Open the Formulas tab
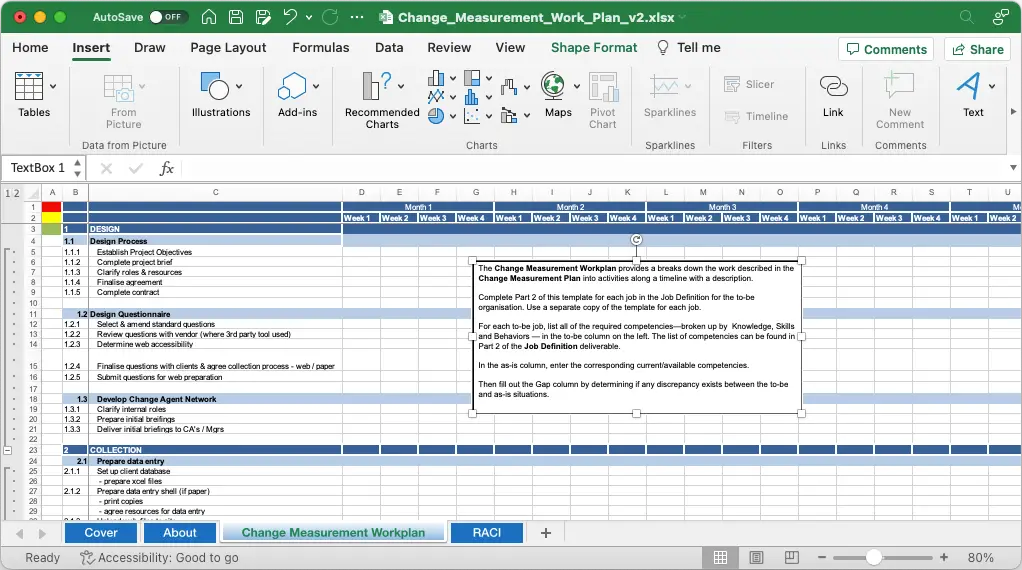 click(321, 48)
